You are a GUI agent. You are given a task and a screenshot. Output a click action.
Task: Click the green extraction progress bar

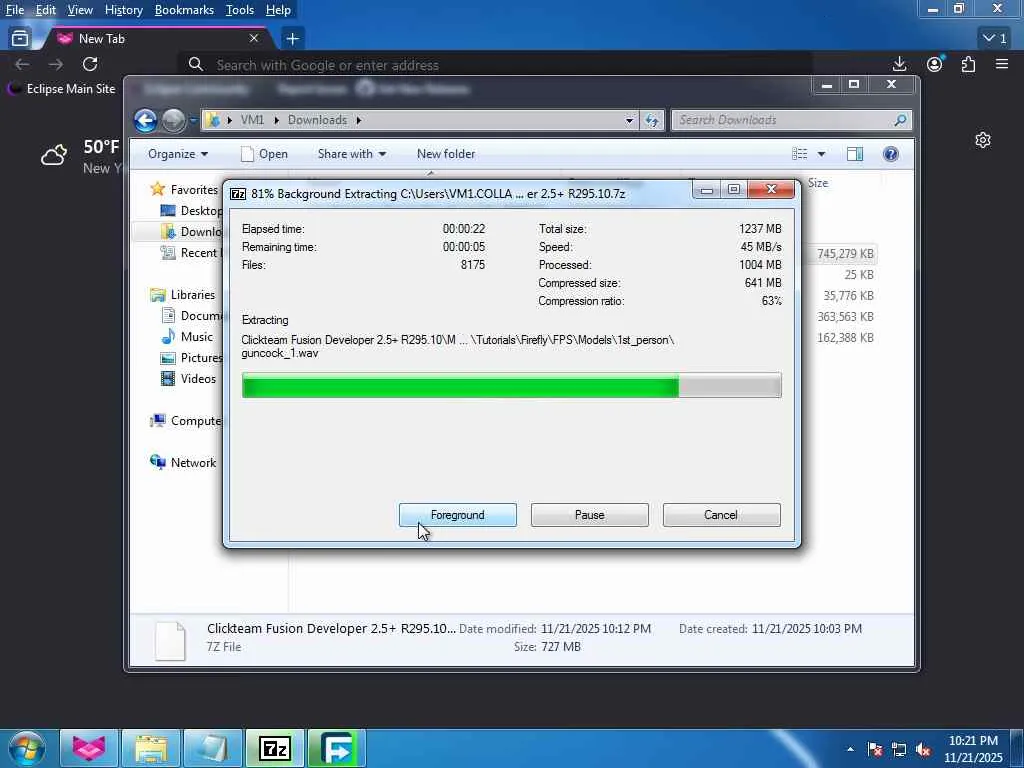[x=511, y=385]
